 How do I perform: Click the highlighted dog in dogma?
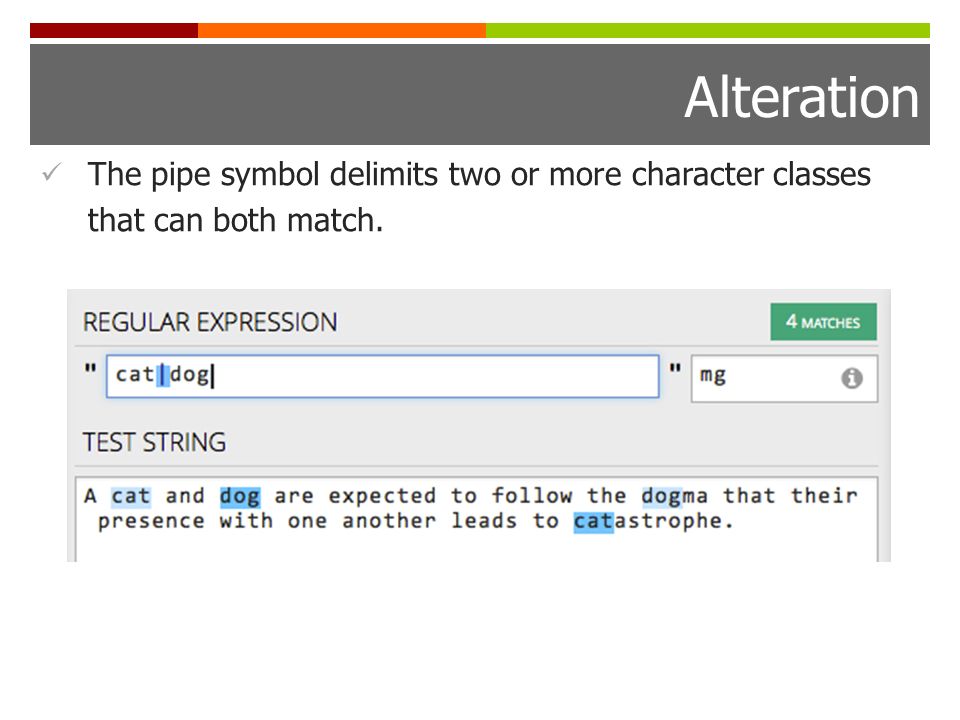pyautogui.click(x=661, y=497)
